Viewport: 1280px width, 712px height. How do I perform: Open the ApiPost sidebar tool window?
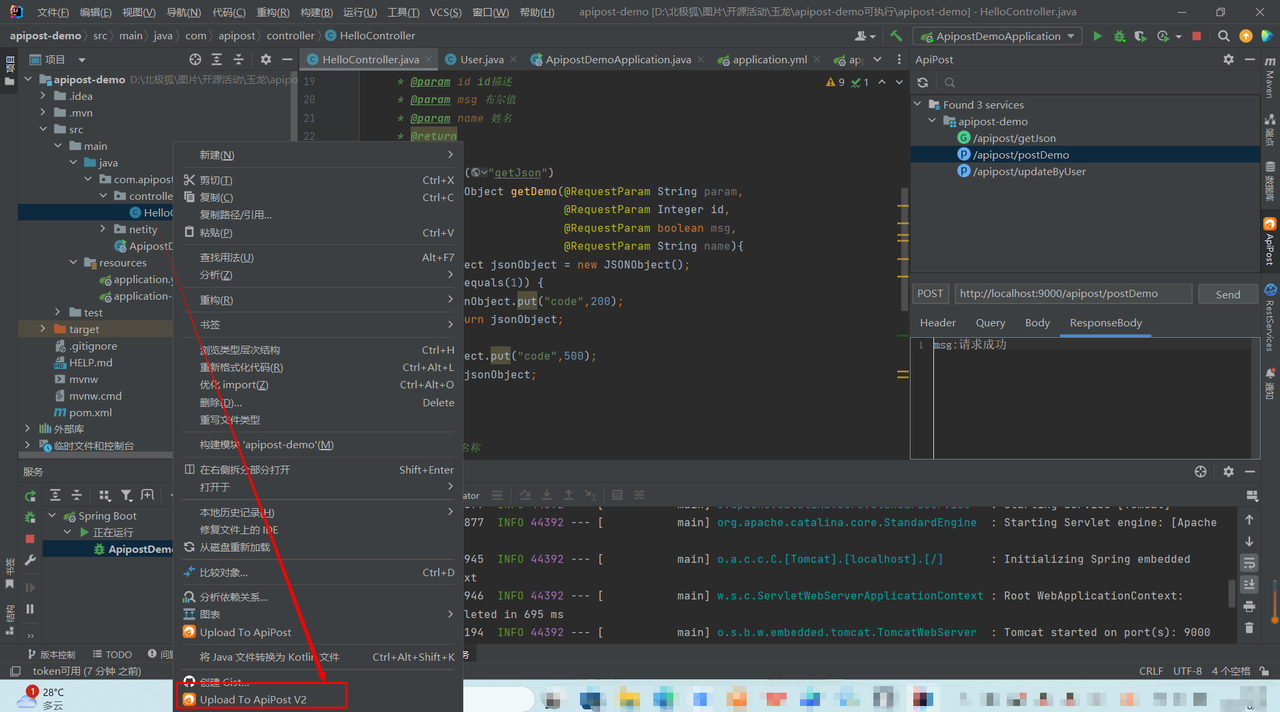pyautogui.click(x=1270, y=241)
